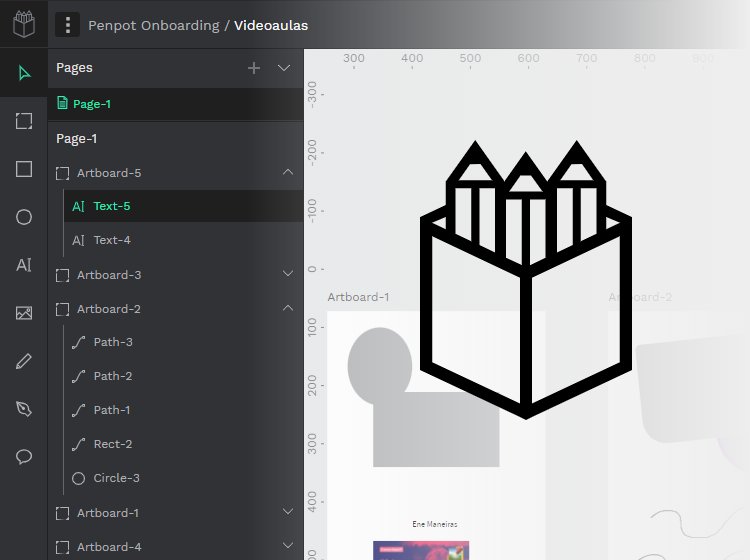Select the Text-4 layer

coord(112,241)
